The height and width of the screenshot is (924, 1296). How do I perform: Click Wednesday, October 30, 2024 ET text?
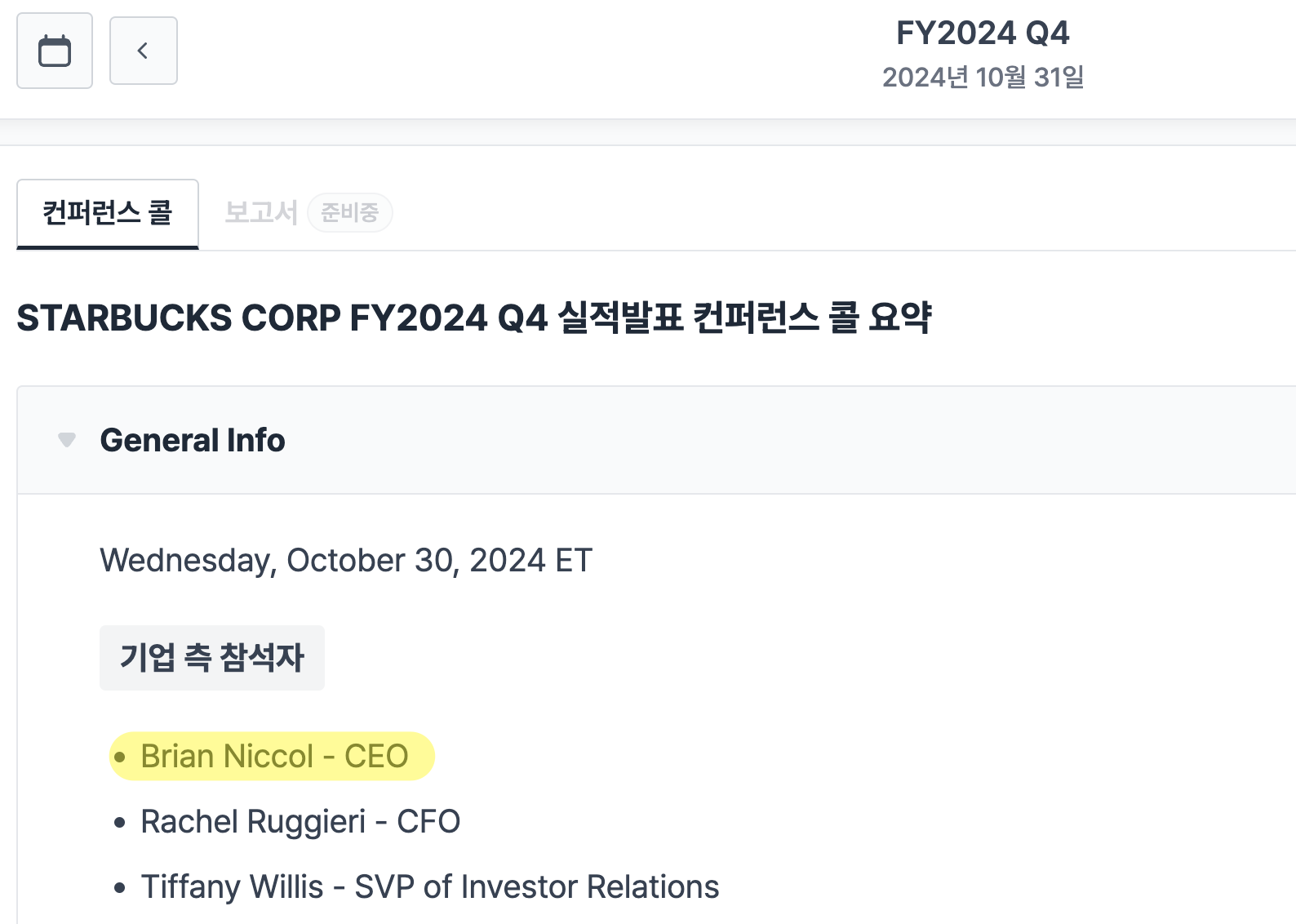[x=346, y=561]
